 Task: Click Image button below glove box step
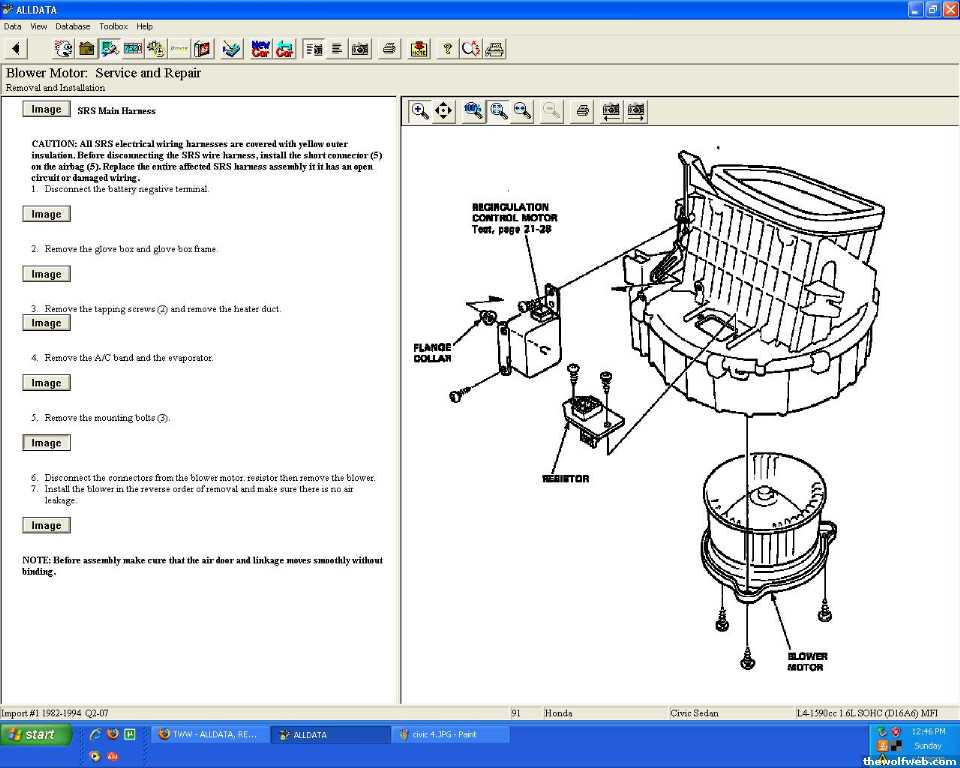[x=46, y=274]
